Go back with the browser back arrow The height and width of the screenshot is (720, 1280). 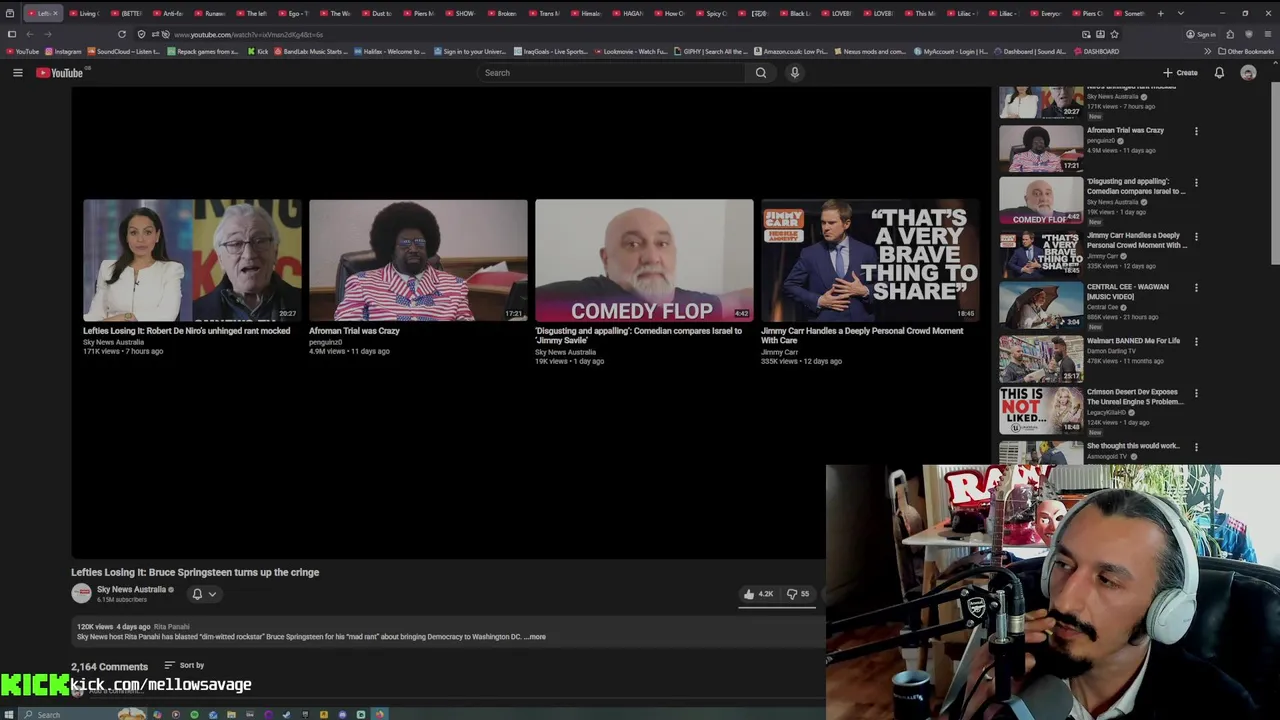point(30,34)
